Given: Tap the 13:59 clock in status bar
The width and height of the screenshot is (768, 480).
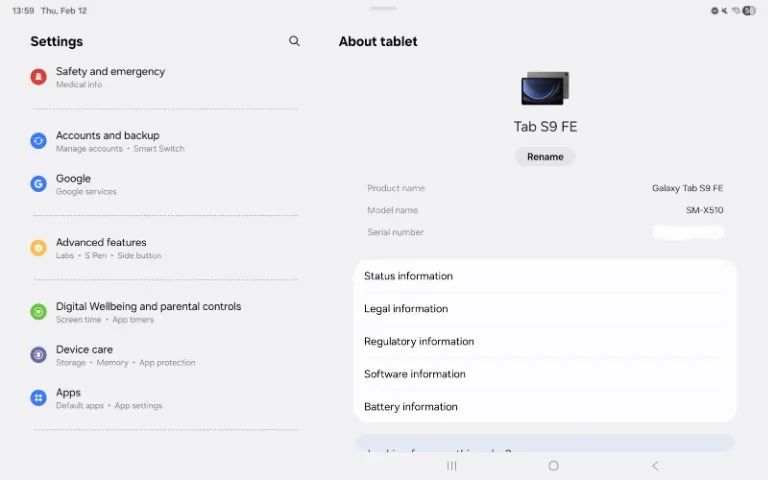Looking at the screenshot, I should pyautogui.click(x=23, y=11).
